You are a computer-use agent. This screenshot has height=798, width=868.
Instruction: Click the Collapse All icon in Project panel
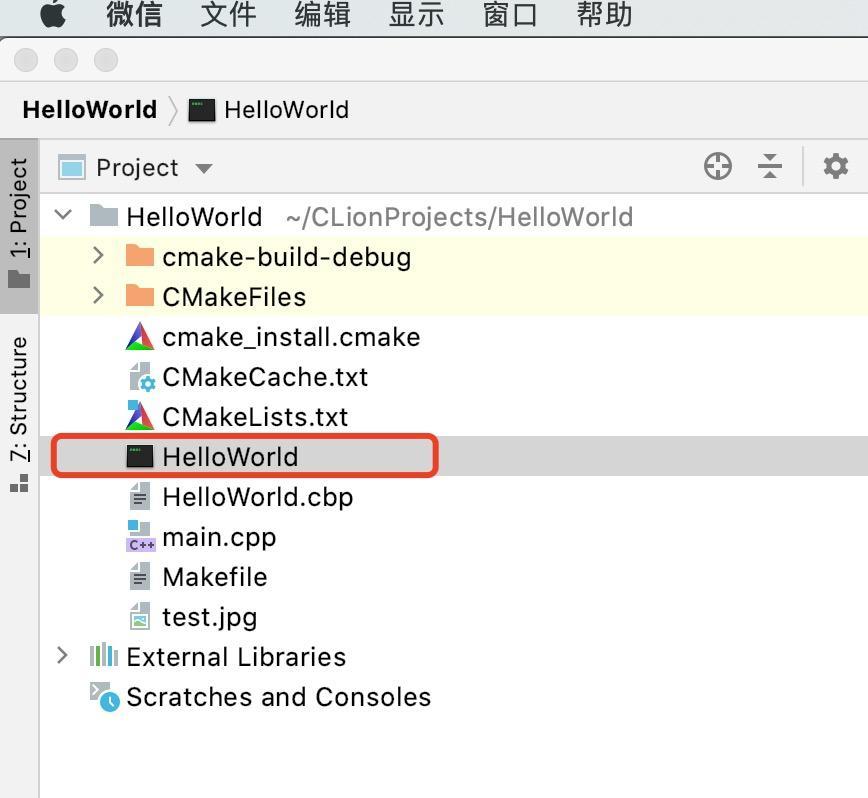point(770,166)
